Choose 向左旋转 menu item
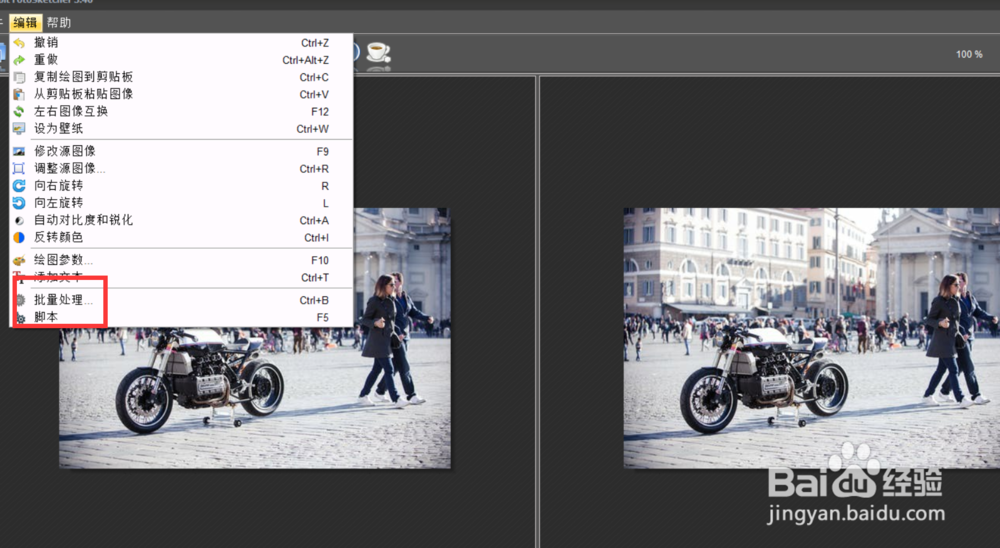The width and height of the screenshot is (1000, 548). 181,203
